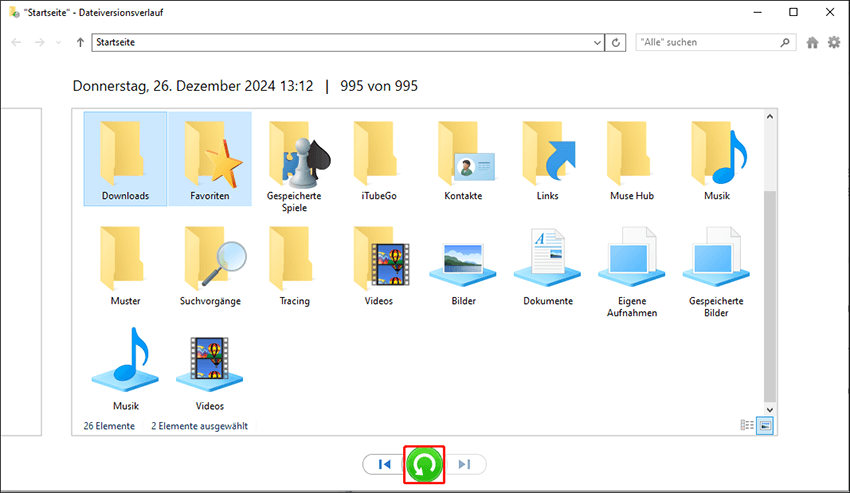Close the Dateiversionsverlauf window
Image resolution: width=850 pixels, height=493 pixels.
pos(830,12)
